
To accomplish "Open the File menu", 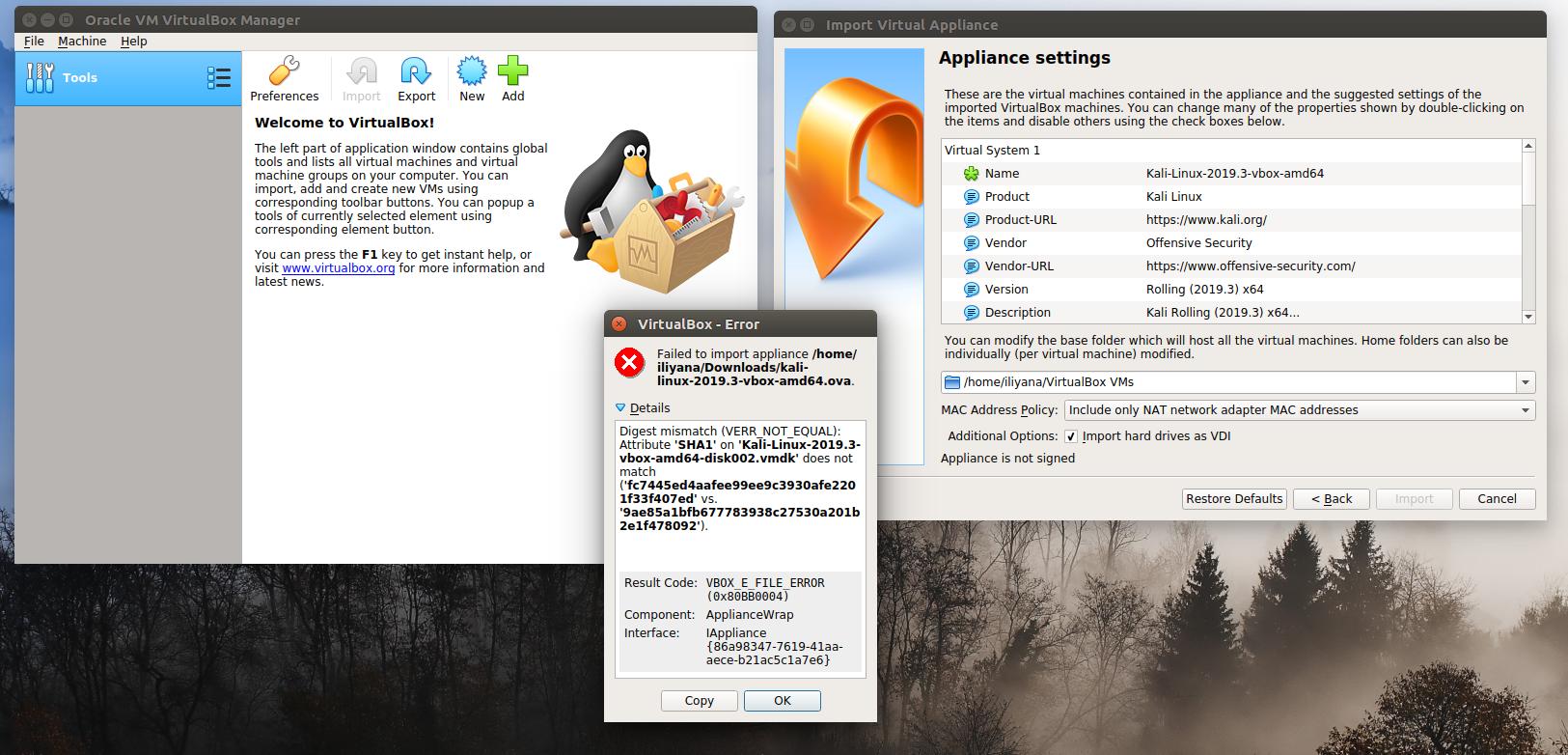I will point(34,42).
